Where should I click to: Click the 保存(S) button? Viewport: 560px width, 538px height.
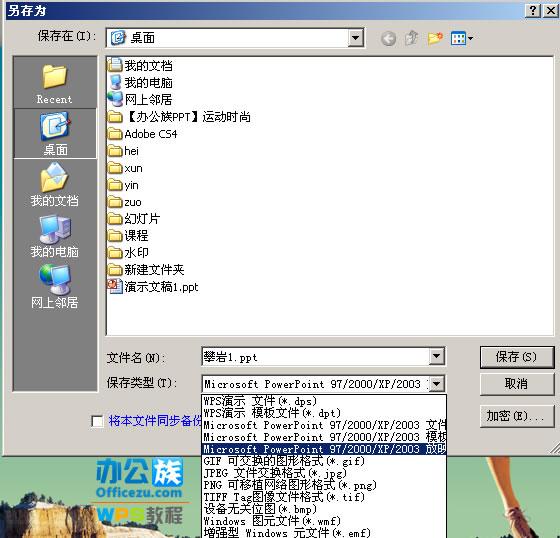(517, 357)
